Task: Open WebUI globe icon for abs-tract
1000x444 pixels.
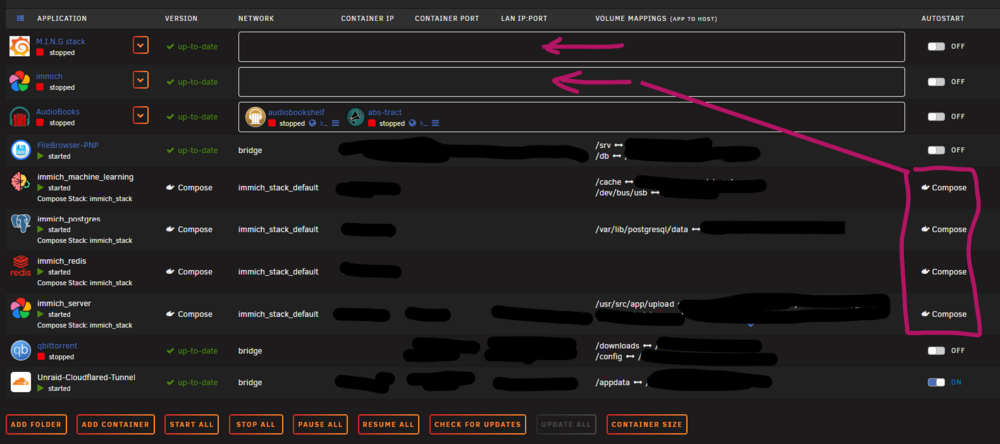Action: point(412,124)
